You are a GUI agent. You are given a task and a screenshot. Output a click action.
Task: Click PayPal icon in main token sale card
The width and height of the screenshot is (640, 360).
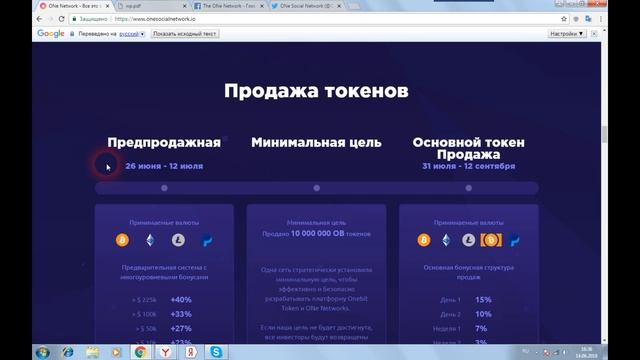point(514,240)
